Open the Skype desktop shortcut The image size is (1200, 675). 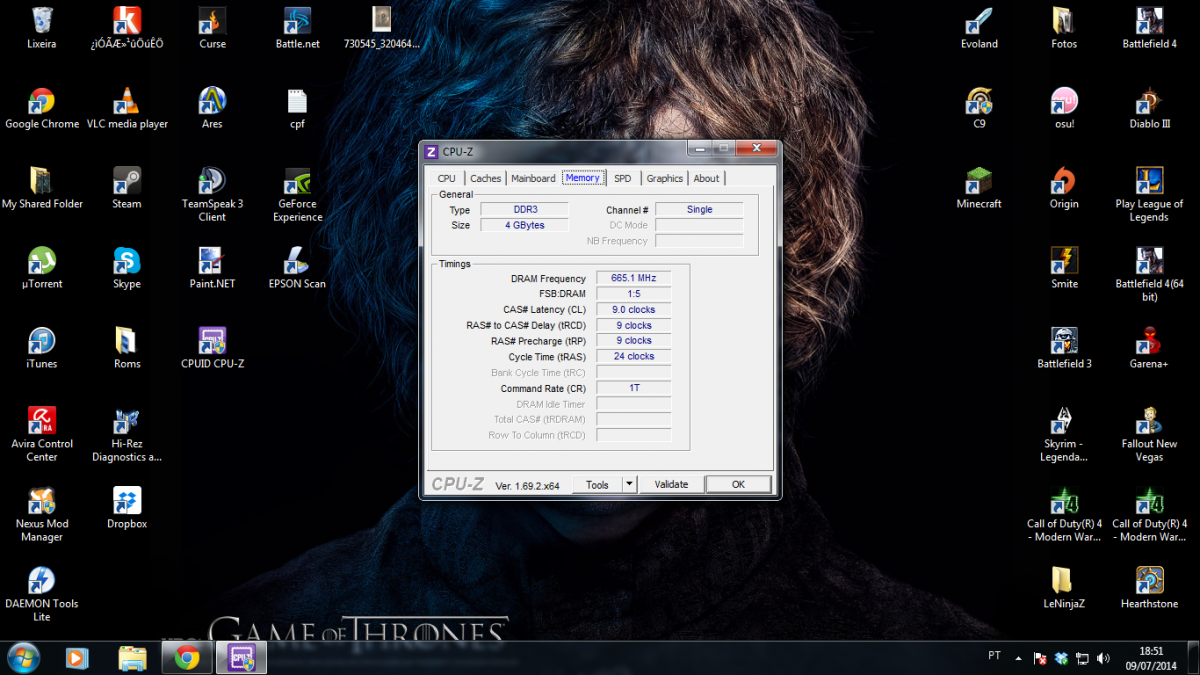pos(127,268)
